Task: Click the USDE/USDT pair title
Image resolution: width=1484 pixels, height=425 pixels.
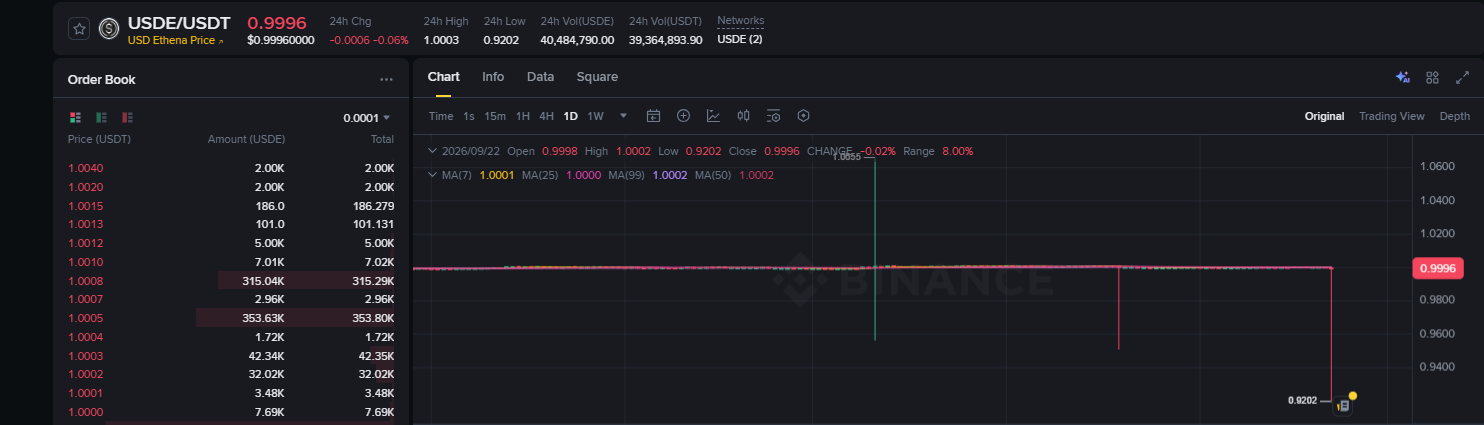Action: (x=179, y=22)
